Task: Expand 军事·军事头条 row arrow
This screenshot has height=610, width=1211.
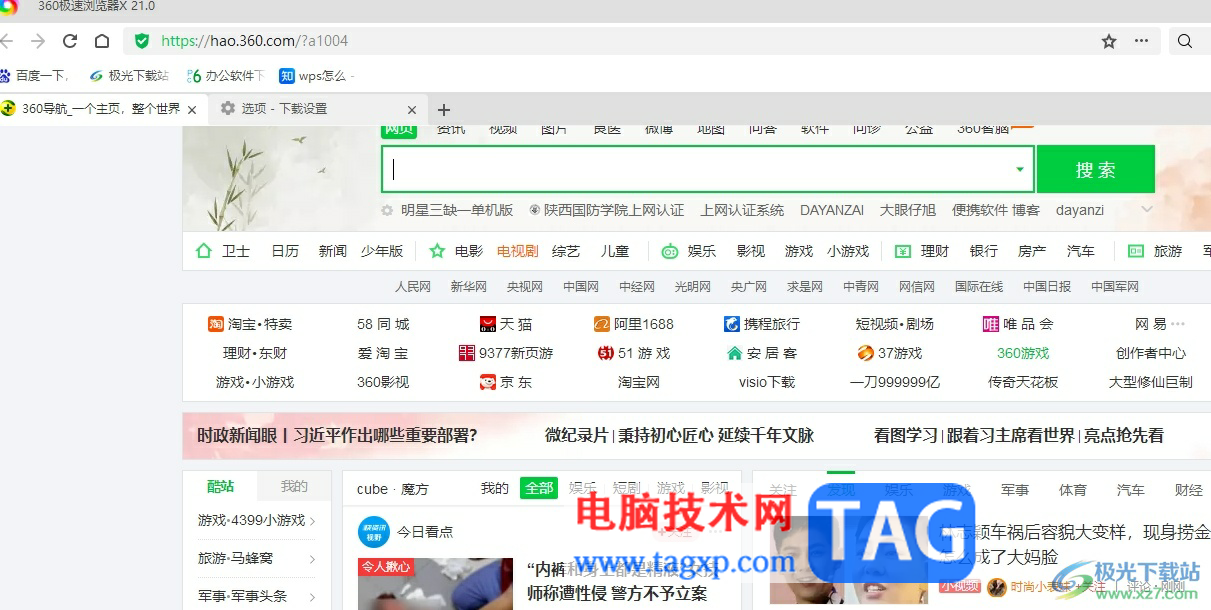Action: [313, 597]
